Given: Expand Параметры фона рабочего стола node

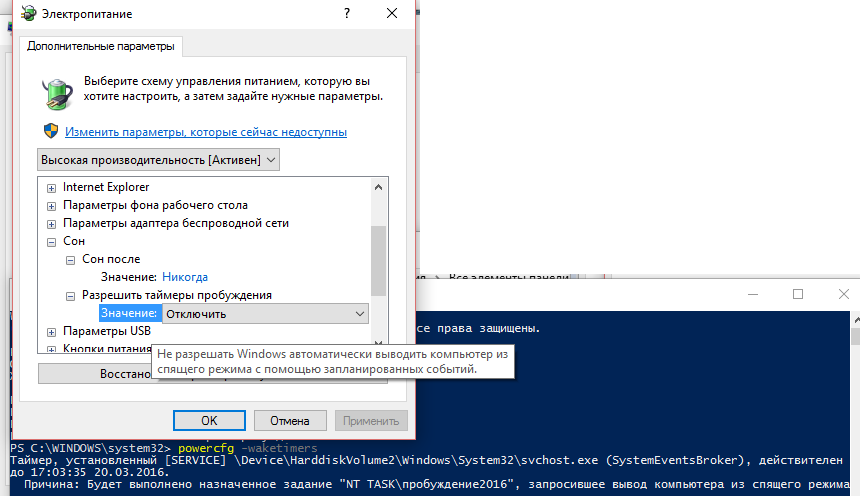Looking at the screenshot, I should coord(51,206).
